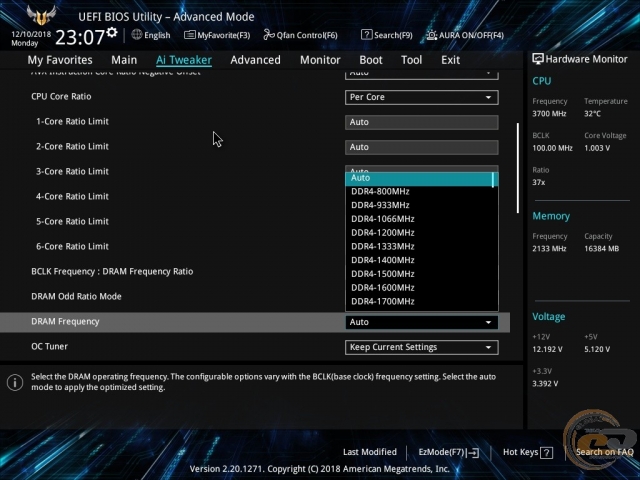Open MyFavorite(F3) list
The image size is (640, 480).
[217, 35]
